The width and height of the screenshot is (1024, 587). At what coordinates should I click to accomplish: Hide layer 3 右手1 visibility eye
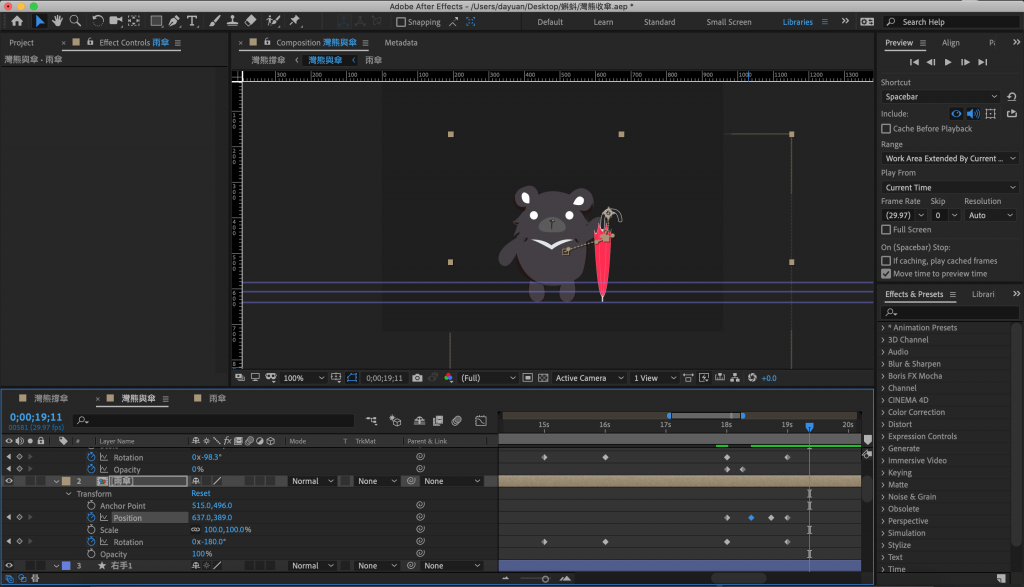9,565
